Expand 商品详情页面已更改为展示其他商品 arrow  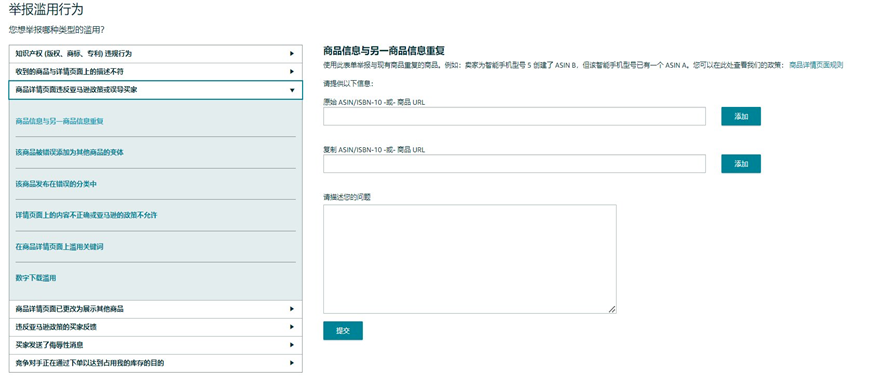tap(292, 309)
